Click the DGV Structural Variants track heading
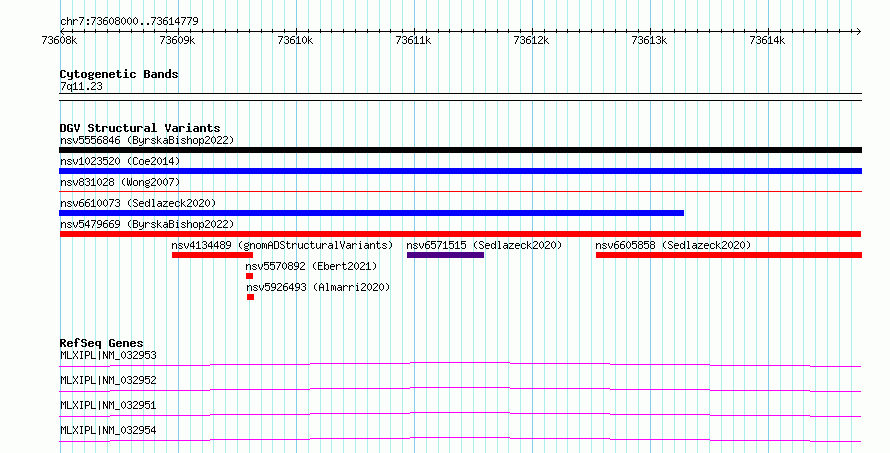 [140, 128]
